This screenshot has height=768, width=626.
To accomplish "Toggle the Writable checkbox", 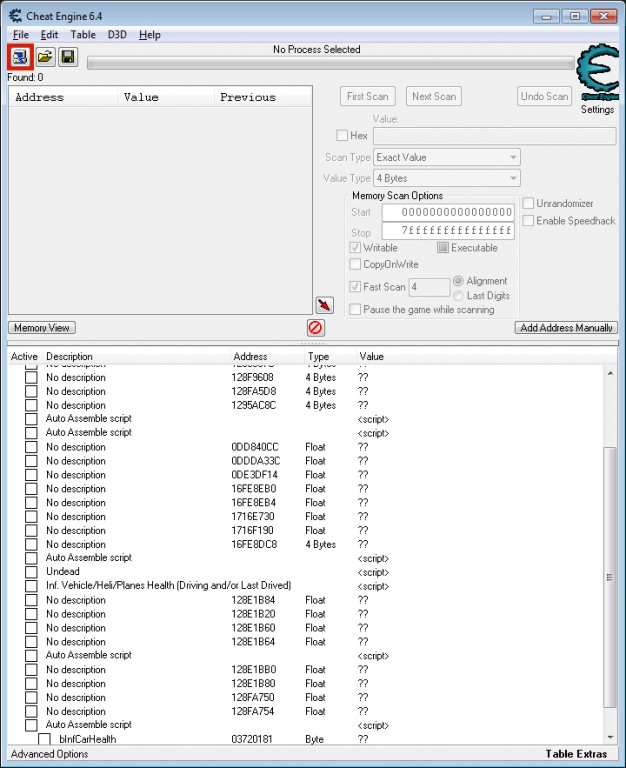I will (x=355, y=247).
